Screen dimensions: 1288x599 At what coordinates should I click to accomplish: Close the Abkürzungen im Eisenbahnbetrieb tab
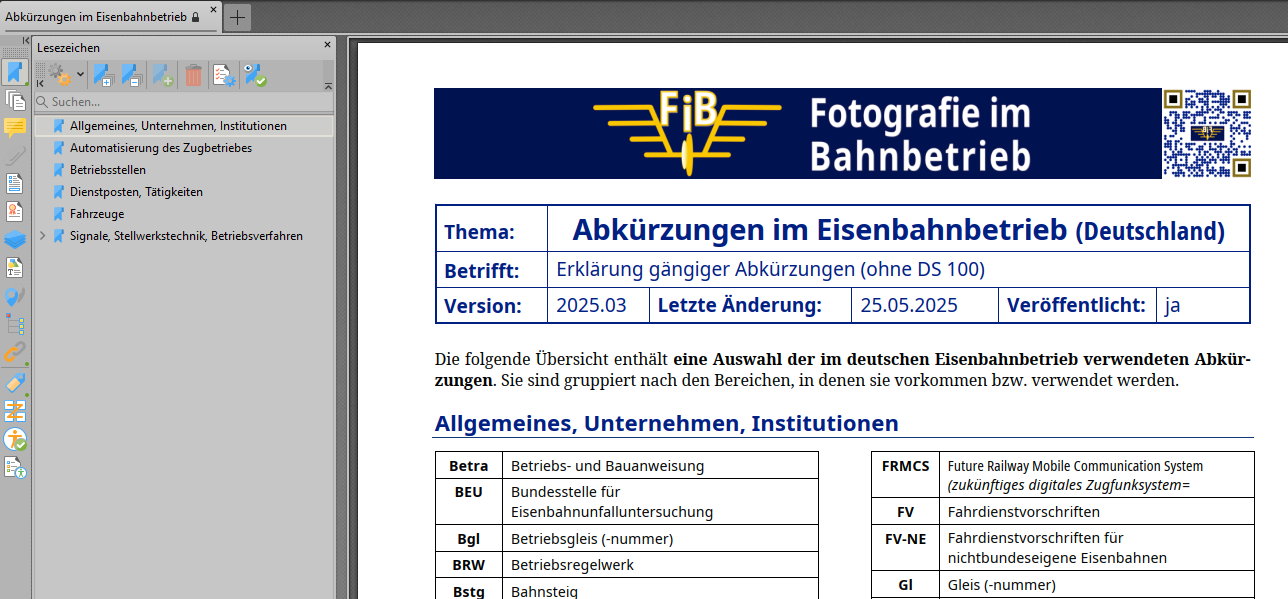point(213,10)
